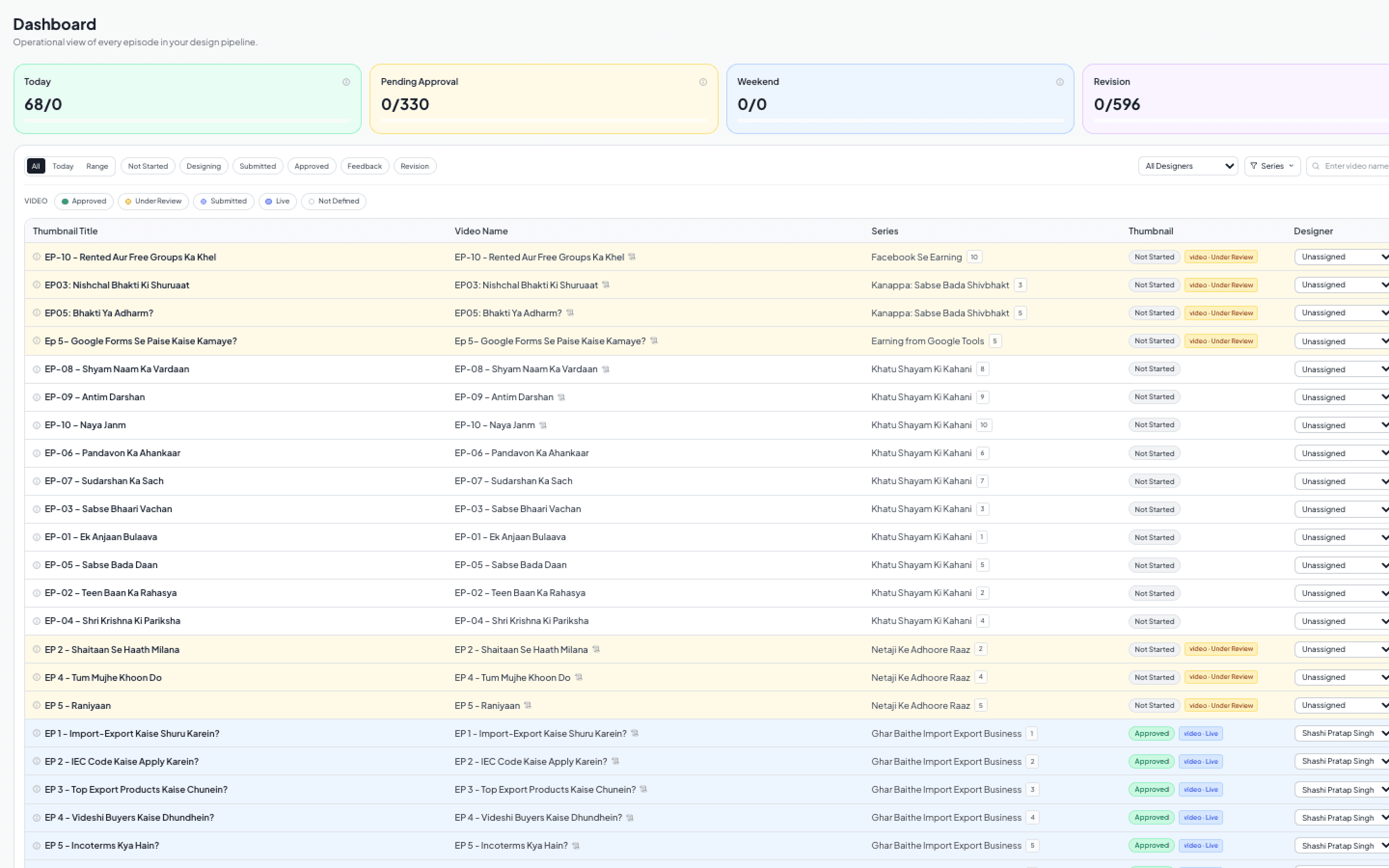The image size is (1389, 868).
Task: Open designer dropdown for EP-07 – Sudarshan Ka Sach
Action: coord(1342,481)
